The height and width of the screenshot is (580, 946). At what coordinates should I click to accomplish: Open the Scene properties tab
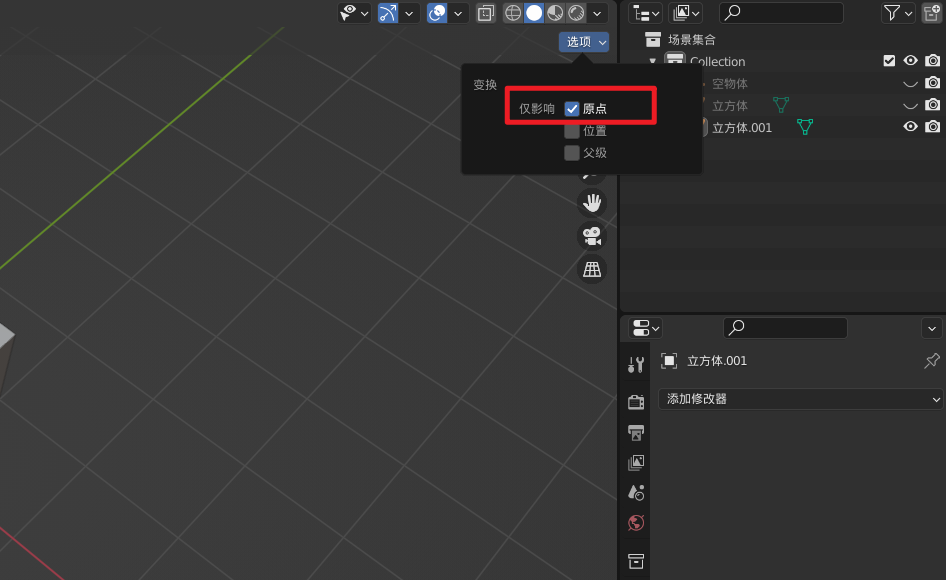(x=636, y=492)
